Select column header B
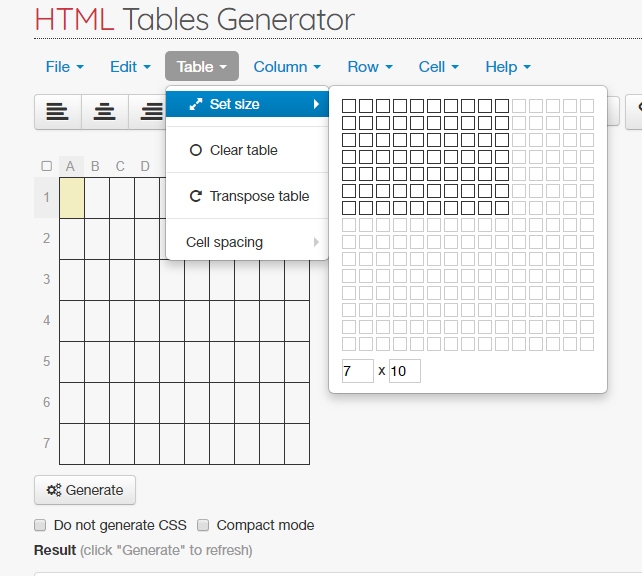The image size is (642, 576). (95, 166)
